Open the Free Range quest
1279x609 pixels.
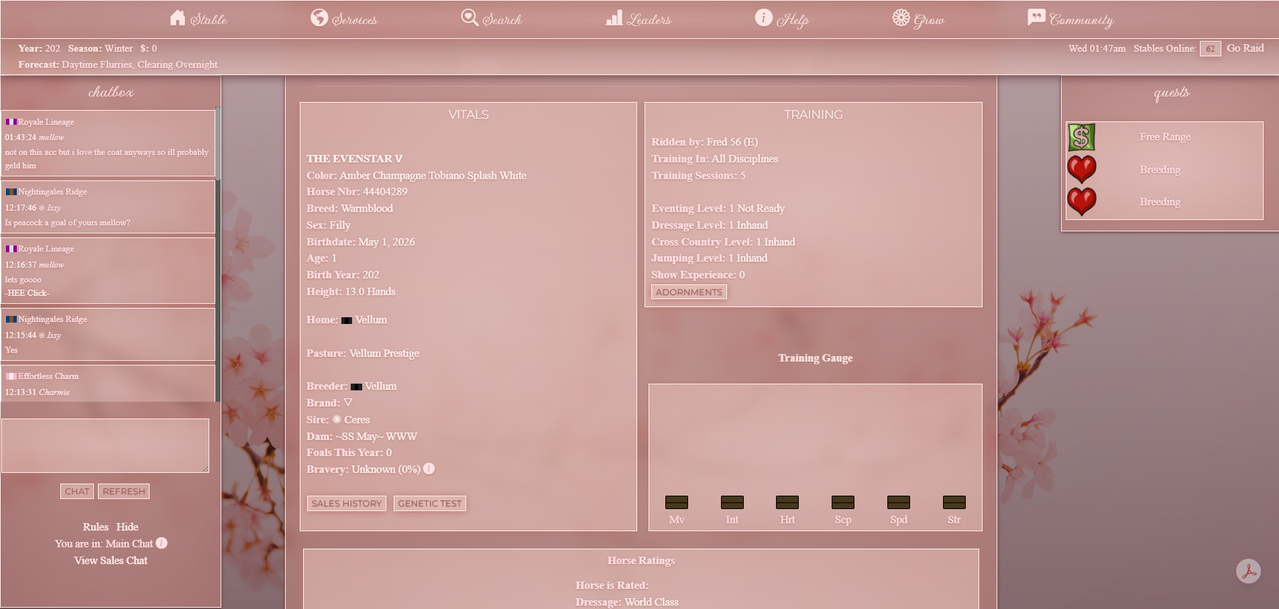(1165, 137)
